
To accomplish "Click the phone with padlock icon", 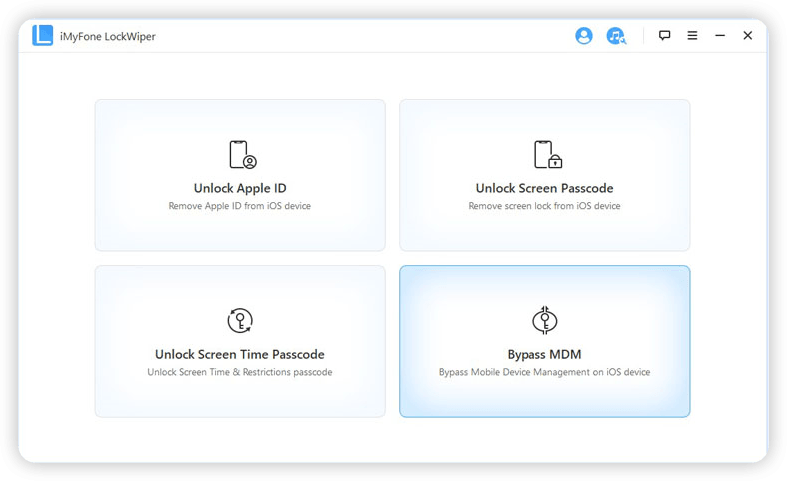I will pos(548,155).
